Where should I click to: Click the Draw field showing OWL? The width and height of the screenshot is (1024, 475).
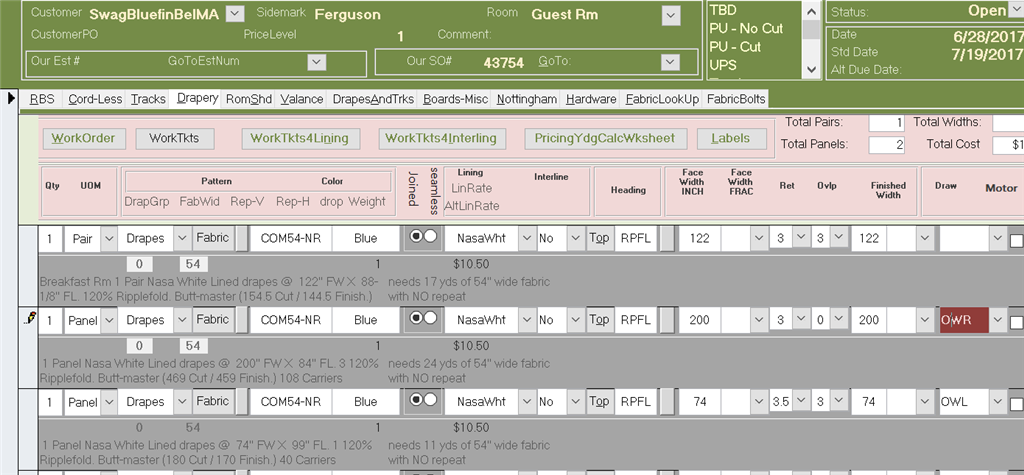tap(964, 402)
